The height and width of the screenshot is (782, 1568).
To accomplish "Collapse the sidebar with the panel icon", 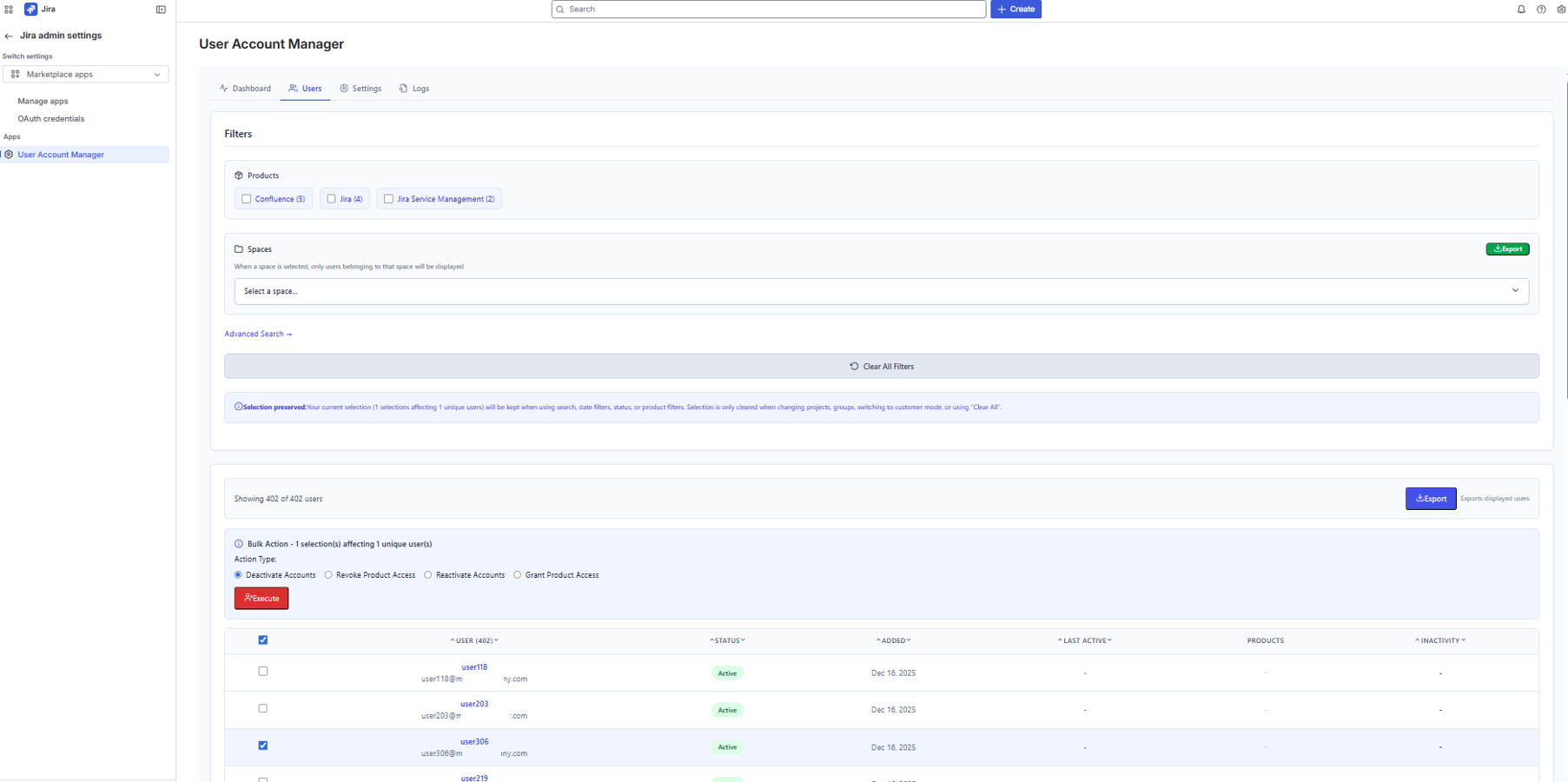I will tap(161, 9).
